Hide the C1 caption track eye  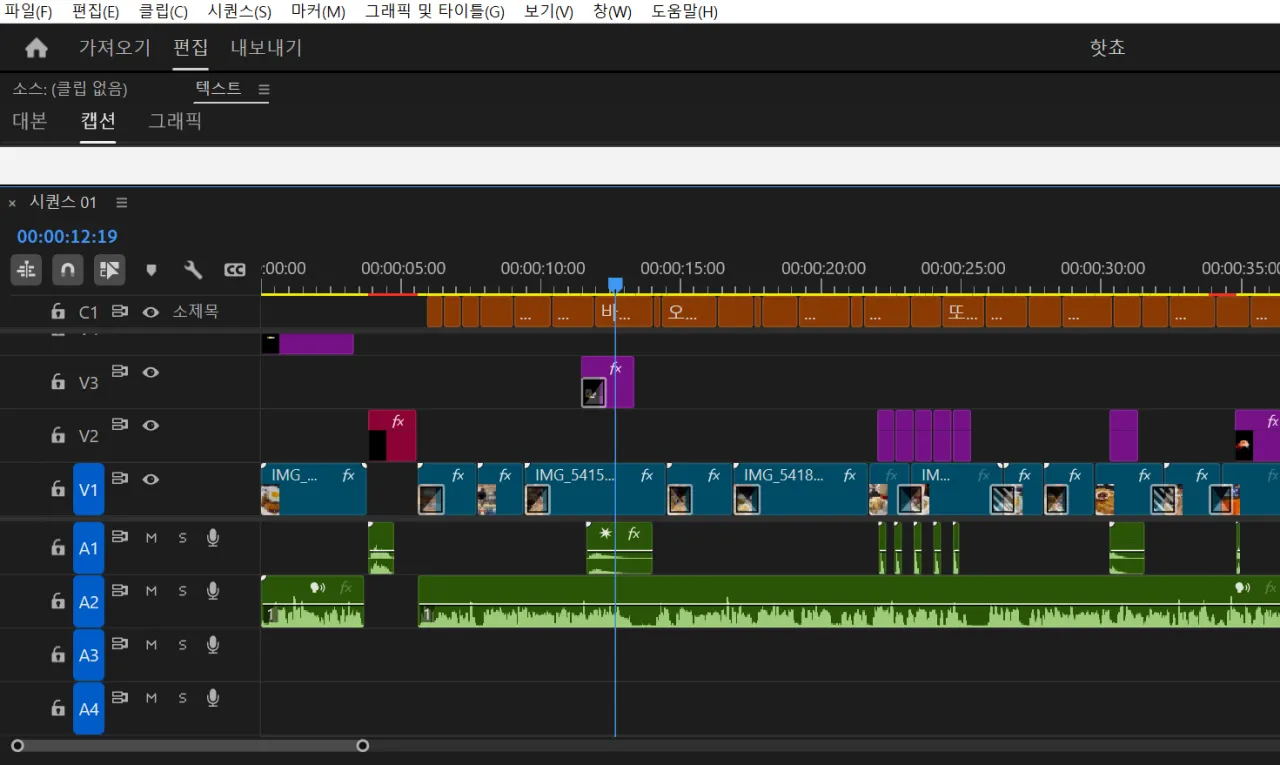pyautogui.click(x=151, y=312)
